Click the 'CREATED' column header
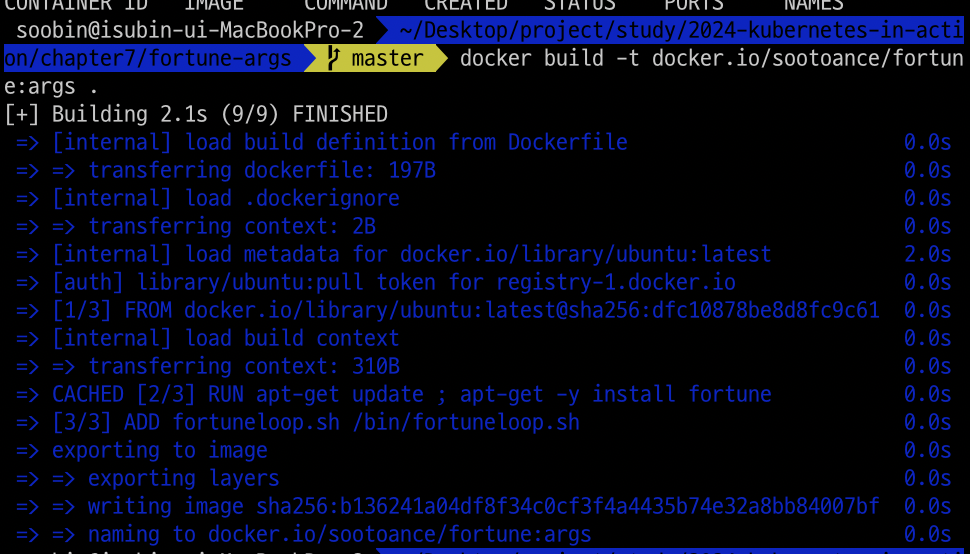Image resolution: width=970 pixels, height=554 pixels. coord(466,5)
